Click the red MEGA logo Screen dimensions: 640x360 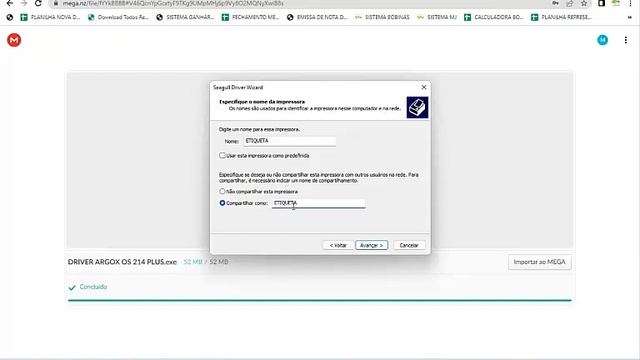click(x=14, y=40)
